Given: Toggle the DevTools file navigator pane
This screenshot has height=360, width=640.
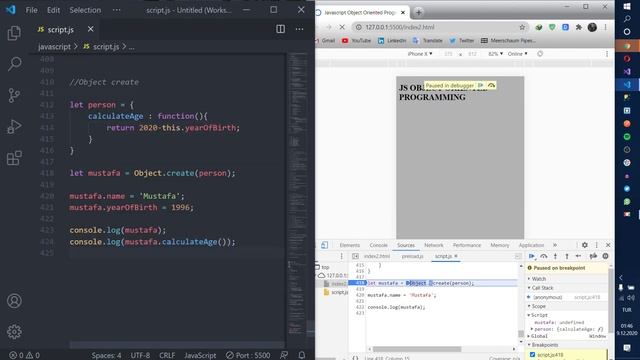Looking at the screenshot, I should [x=355, y=256].
